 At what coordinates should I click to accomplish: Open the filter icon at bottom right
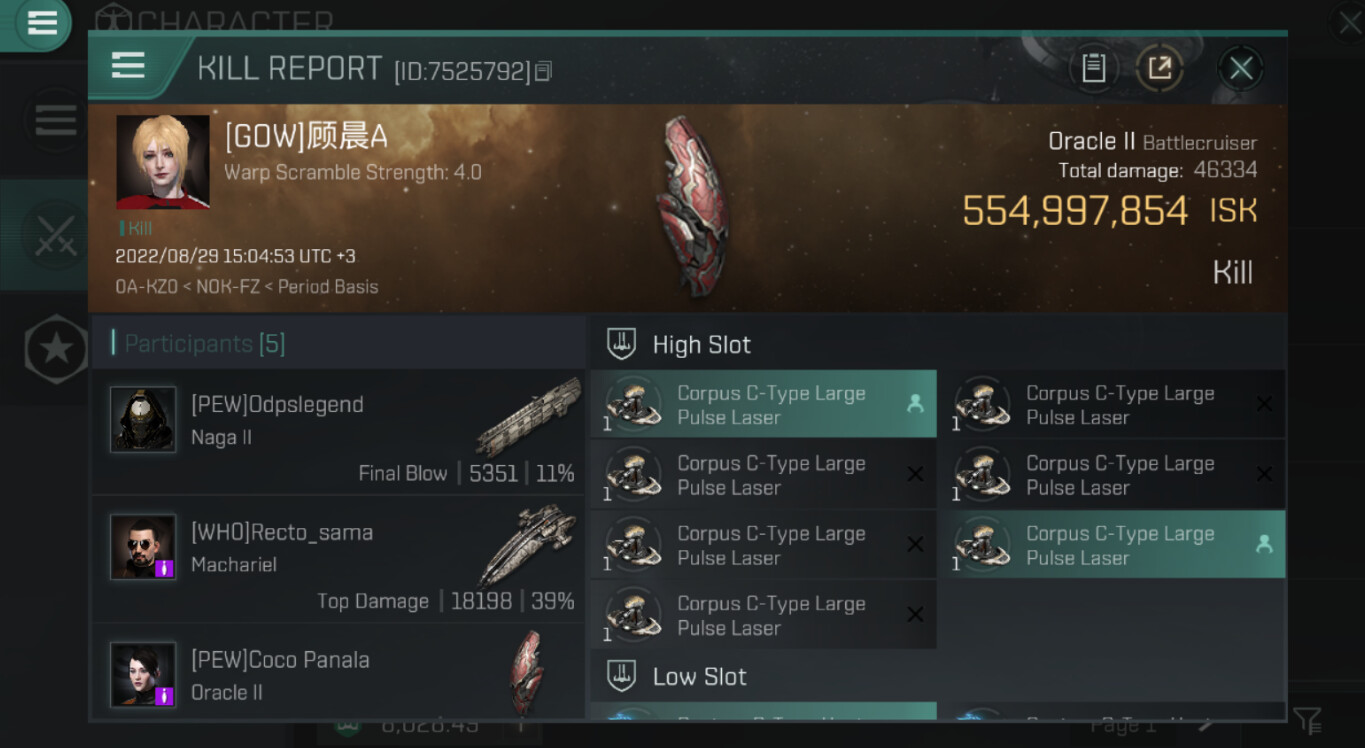1306,720
